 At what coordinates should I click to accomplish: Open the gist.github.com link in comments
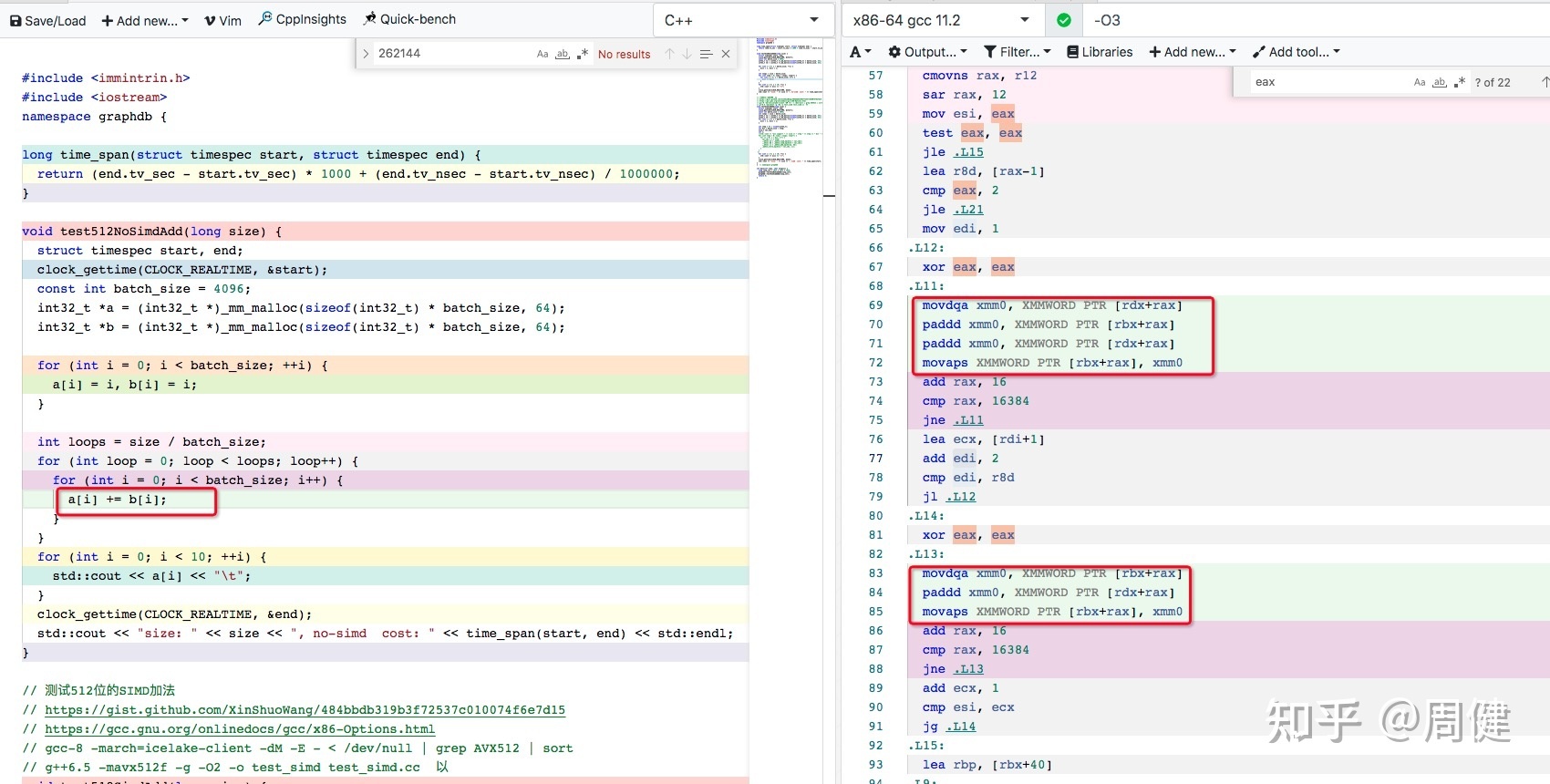pyautogui.click(x=305, y=710)
